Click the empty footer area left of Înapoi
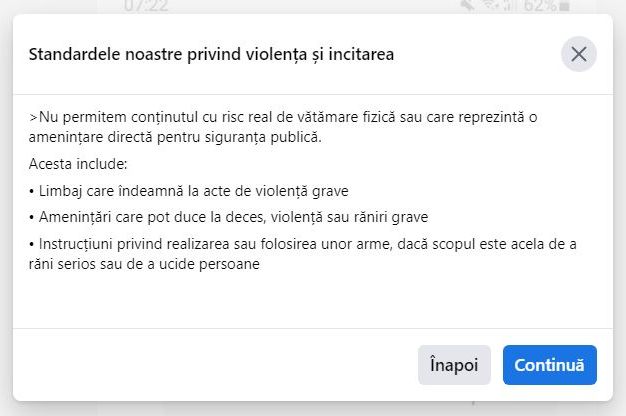The width and height of the screenshot is (626, 416). pyautogui.click(x=200, y=365)
